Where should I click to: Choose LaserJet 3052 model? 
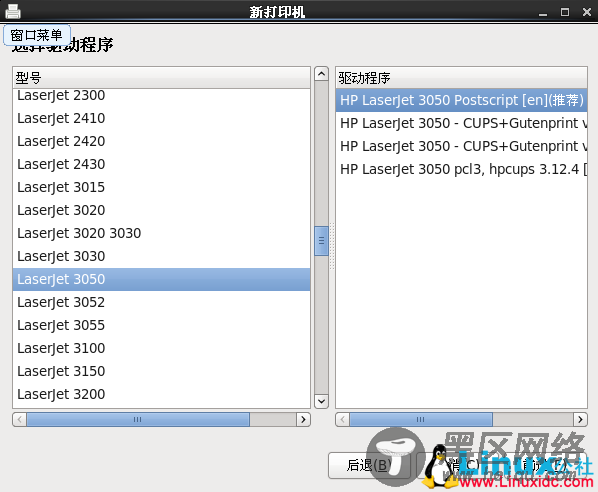tap(161, 302)
